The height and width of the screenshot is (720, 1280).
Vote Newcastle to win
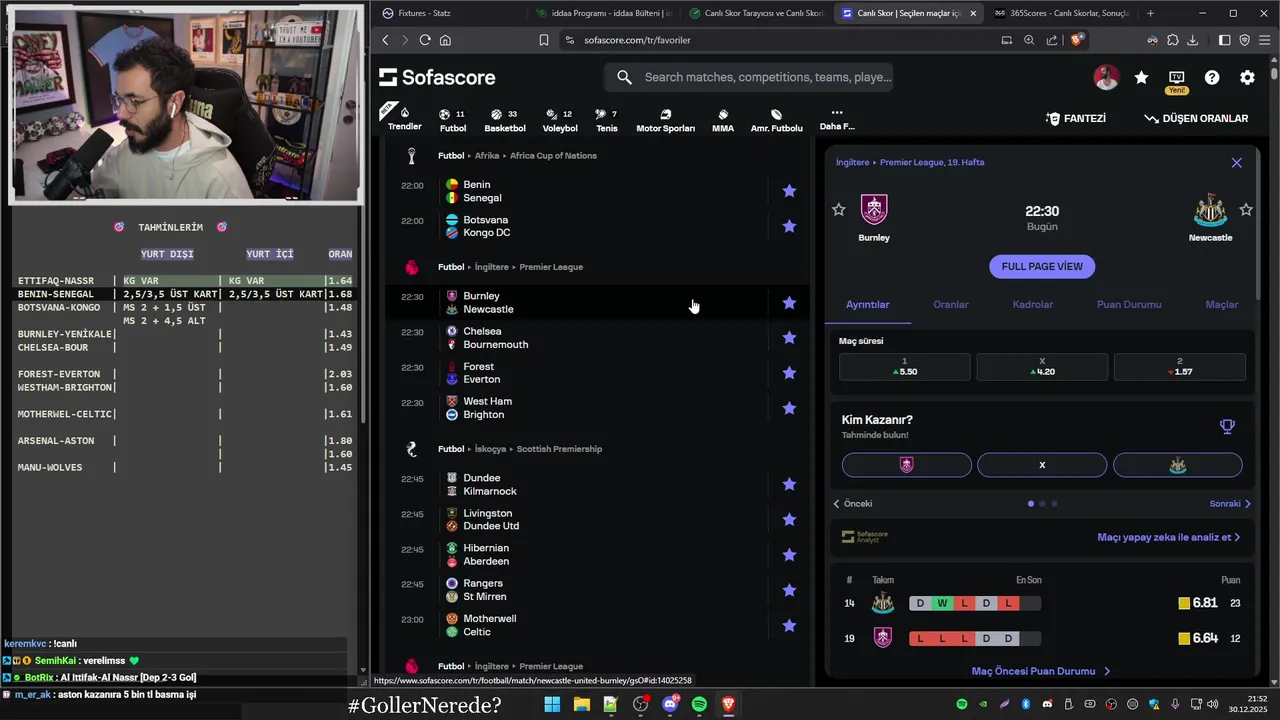(x=1178, y=465)
